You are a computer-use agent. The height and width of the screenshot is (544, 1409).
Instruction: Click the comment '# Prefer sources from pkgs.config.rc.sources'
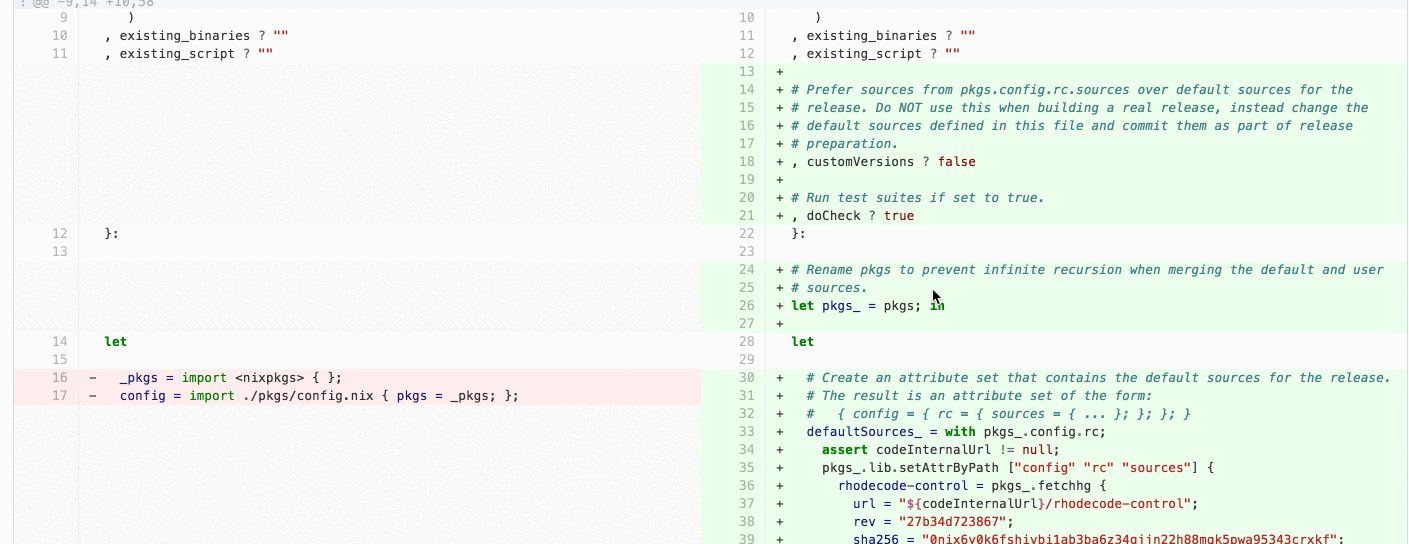[1072, 90]
